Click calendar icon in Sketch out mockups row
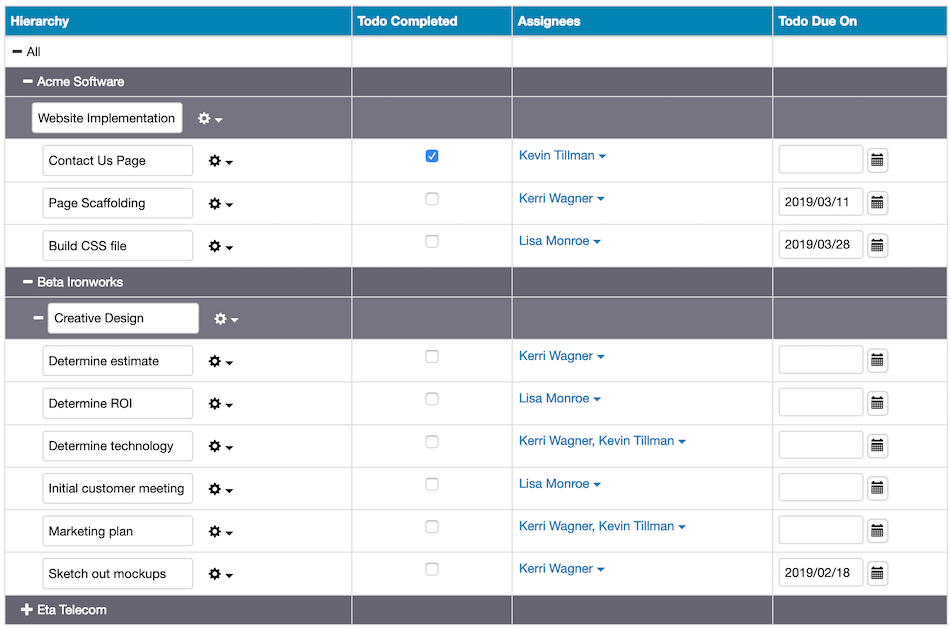Image resolution: width=950 pixels, height=629 pixels. coord(877,573)
